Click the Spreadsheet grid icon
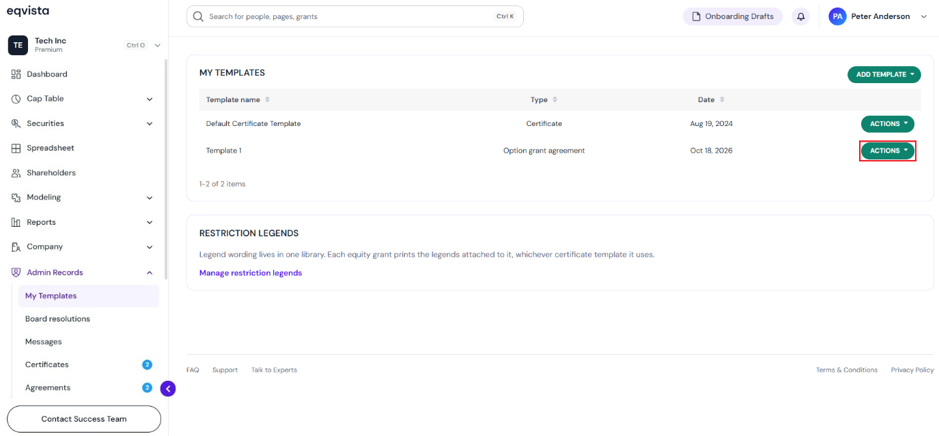 (x=17, y=148)
